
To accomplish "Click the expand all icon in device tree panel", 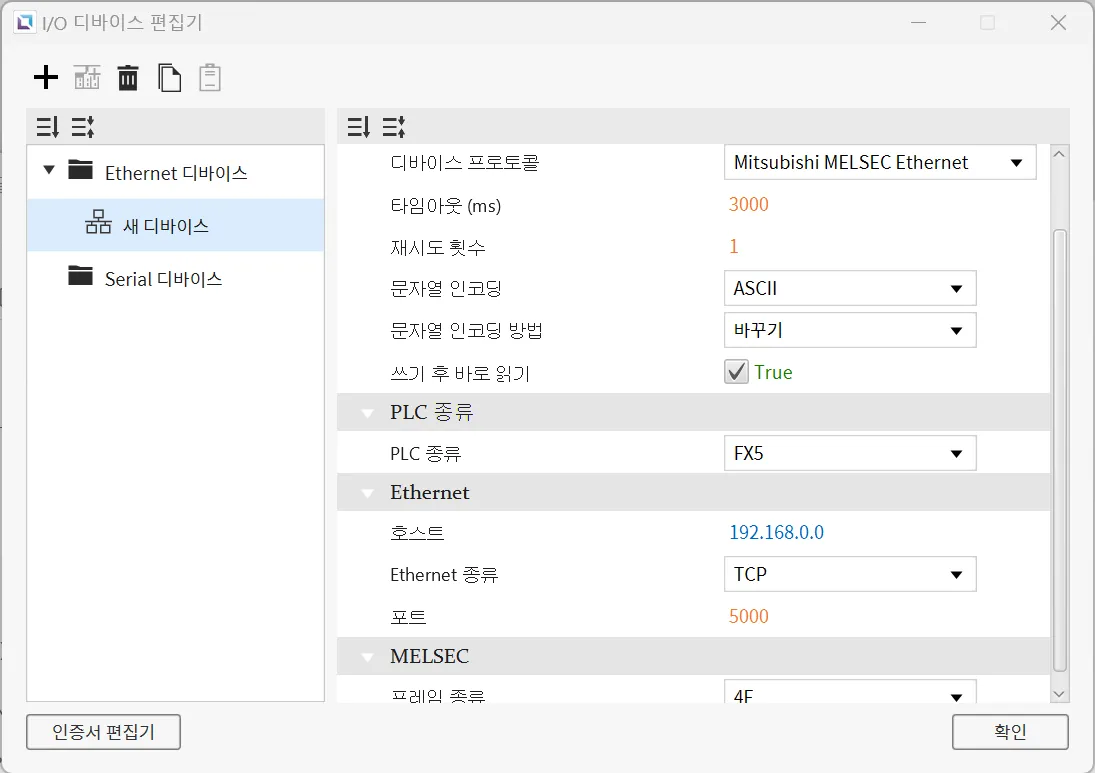I will tap(47, 127).
